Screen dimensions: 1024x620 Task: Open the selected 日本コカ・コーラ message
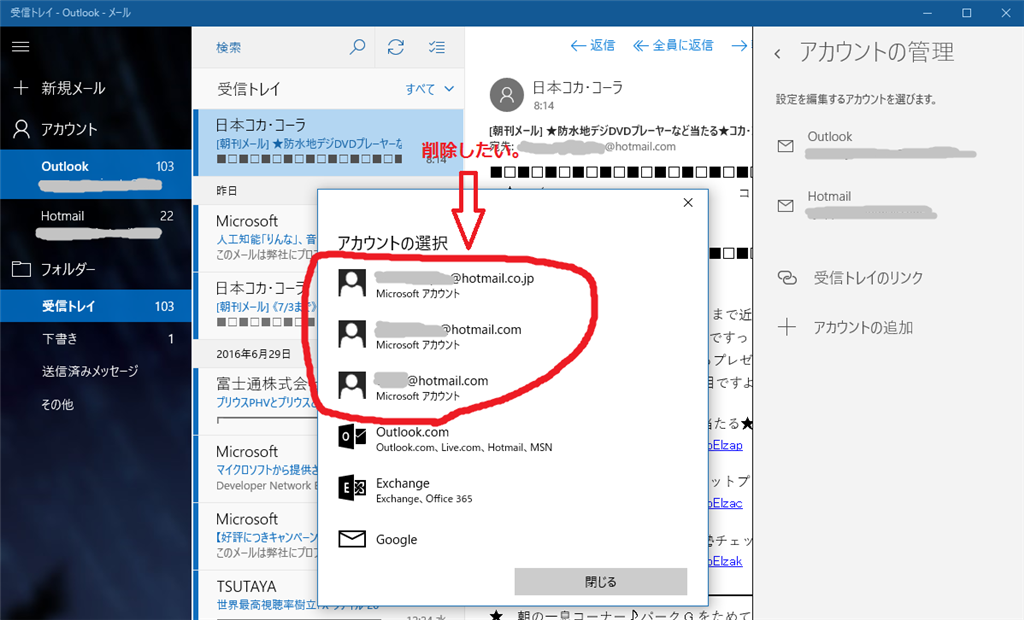[x=328, y=142]
